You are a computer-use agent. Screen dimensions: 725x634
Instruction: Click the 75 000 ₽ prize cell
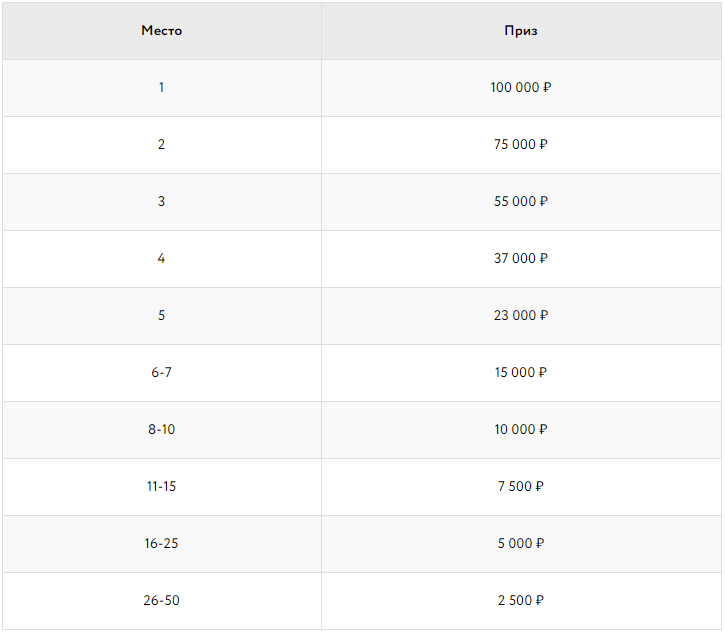(x=521, y=145)
